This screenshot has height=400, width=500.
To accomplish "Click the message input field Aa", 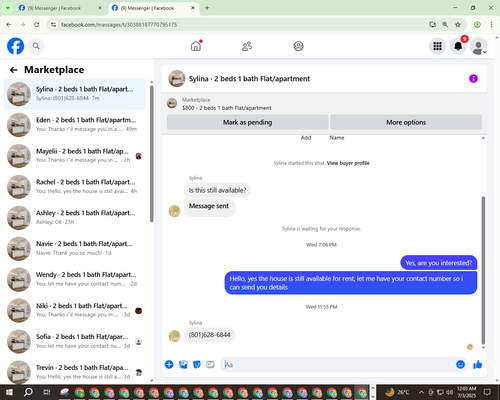I will [x=337, y=364].
